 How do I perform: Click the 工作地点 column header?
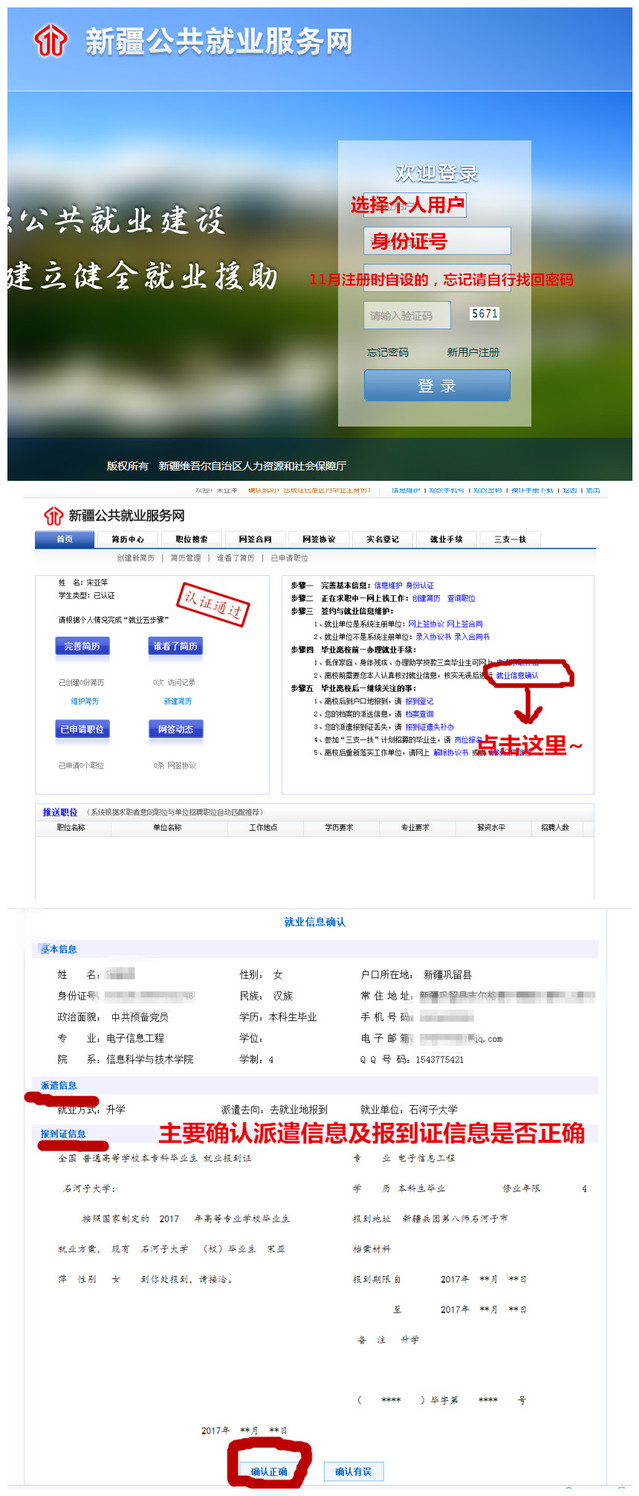click(262, 828)
